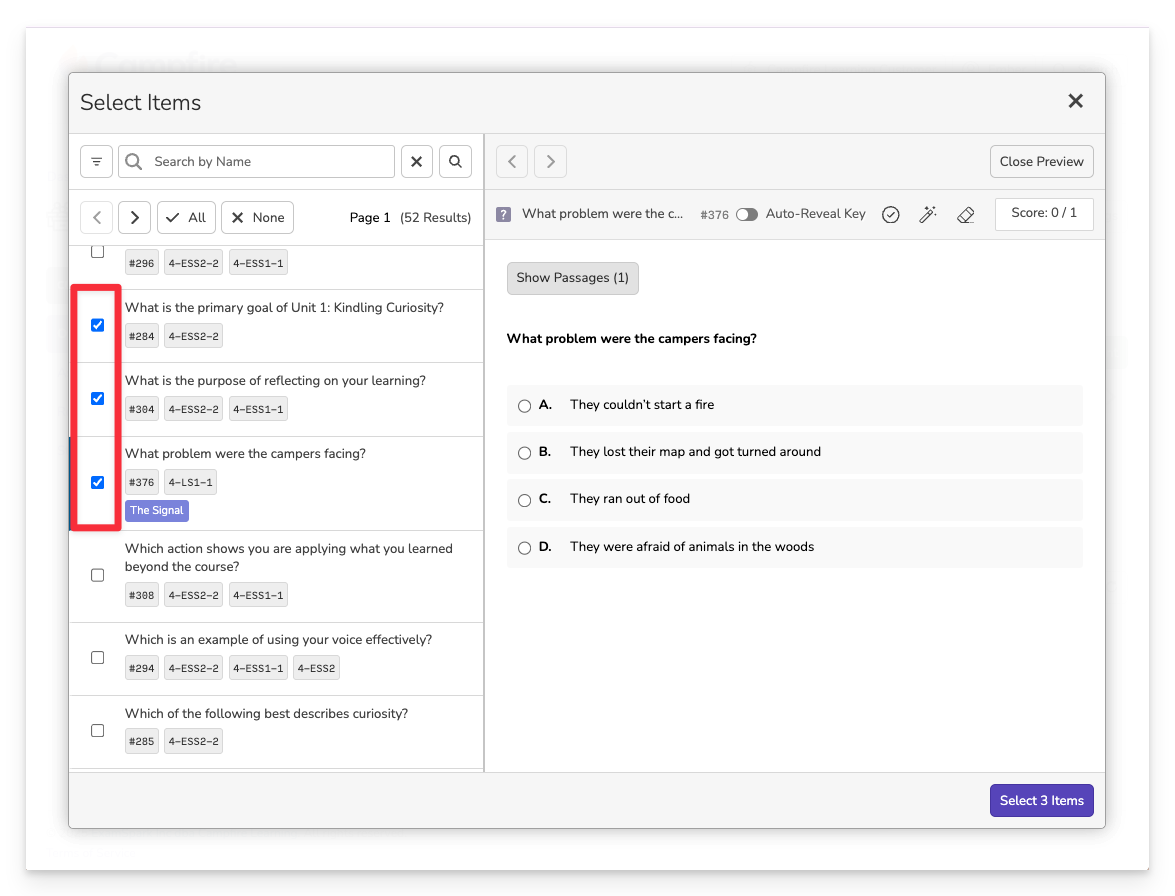The height and width of the screenshot is (896, 1175).
Task: Go to next results page arrow
Action: (134, 218)
